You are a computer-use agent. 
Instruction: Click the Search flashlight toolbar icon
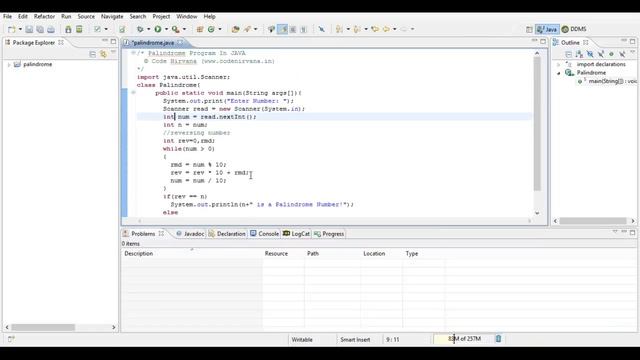[247, 29]
